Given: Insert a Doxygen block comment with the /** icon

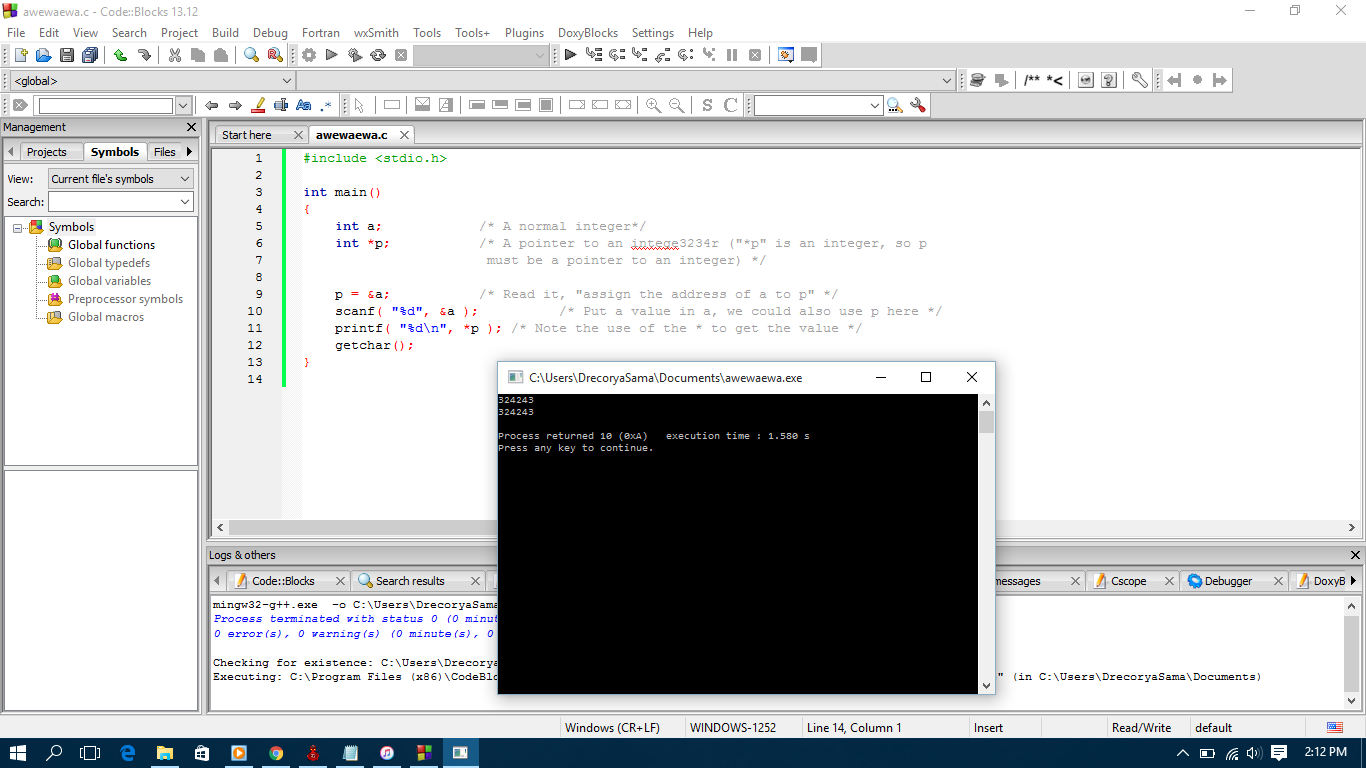Looking at the screenshot, I should pos(1032,80).
